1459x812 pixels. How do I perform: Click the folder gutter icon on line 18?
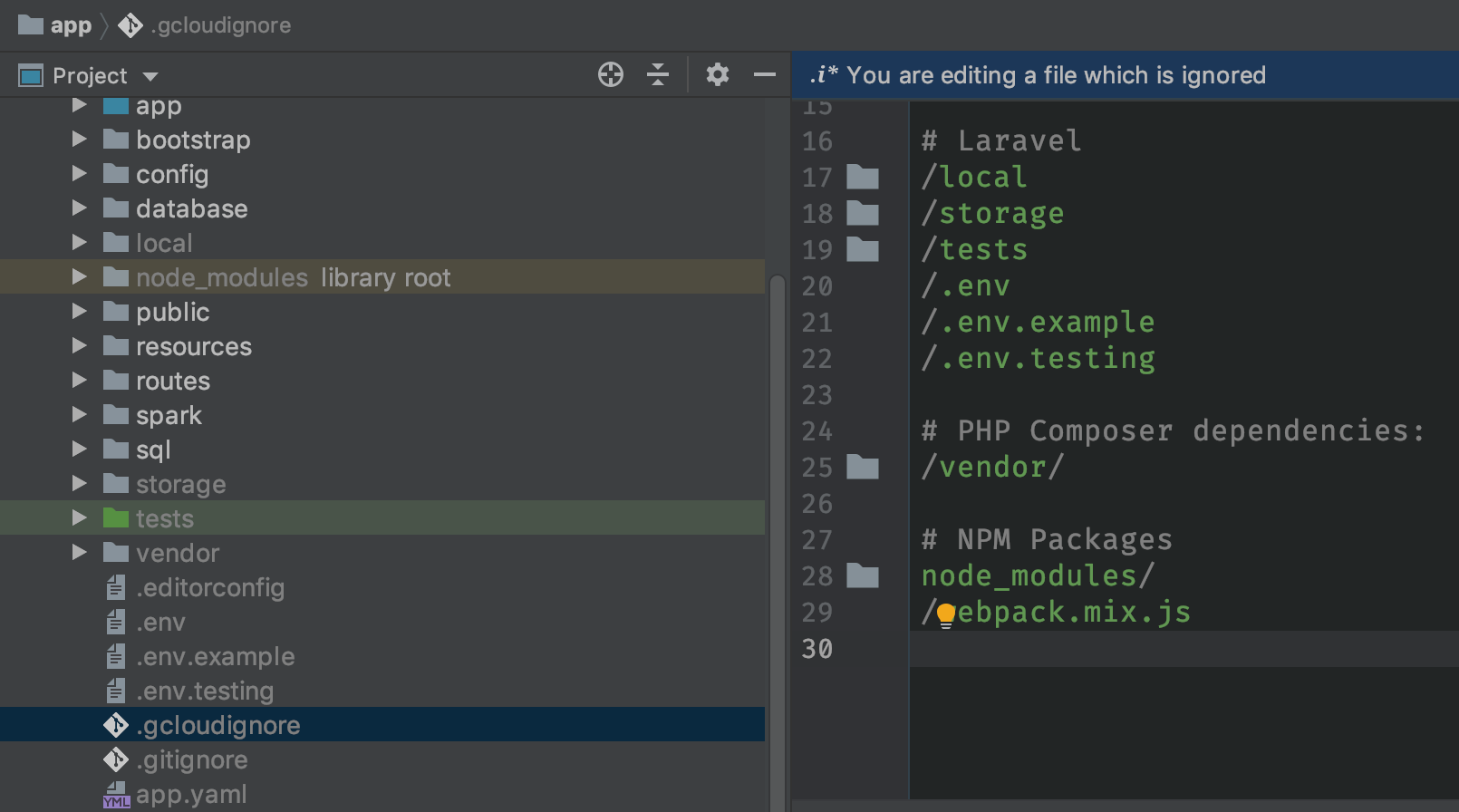click(x=863, y=213)
